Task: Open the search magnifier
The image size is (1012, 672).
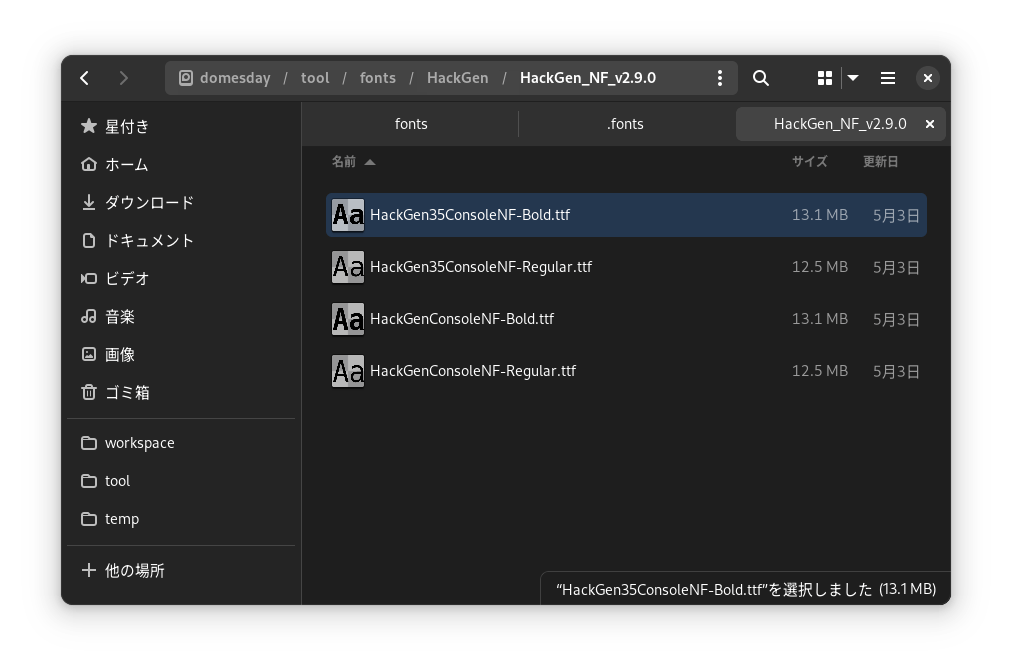Action: tap(761, 78)
